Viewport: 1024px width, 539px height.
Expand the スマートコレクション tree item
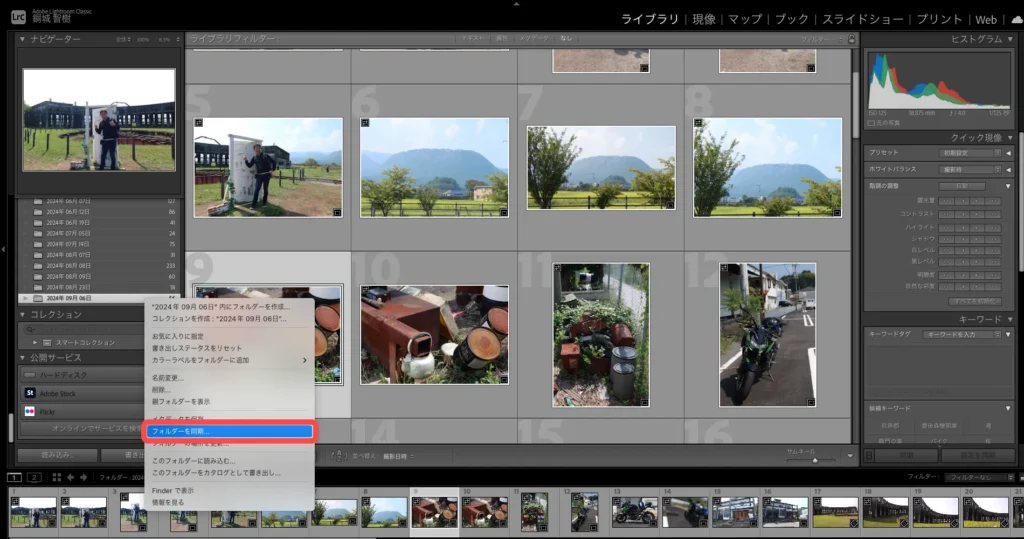point(36,342)
